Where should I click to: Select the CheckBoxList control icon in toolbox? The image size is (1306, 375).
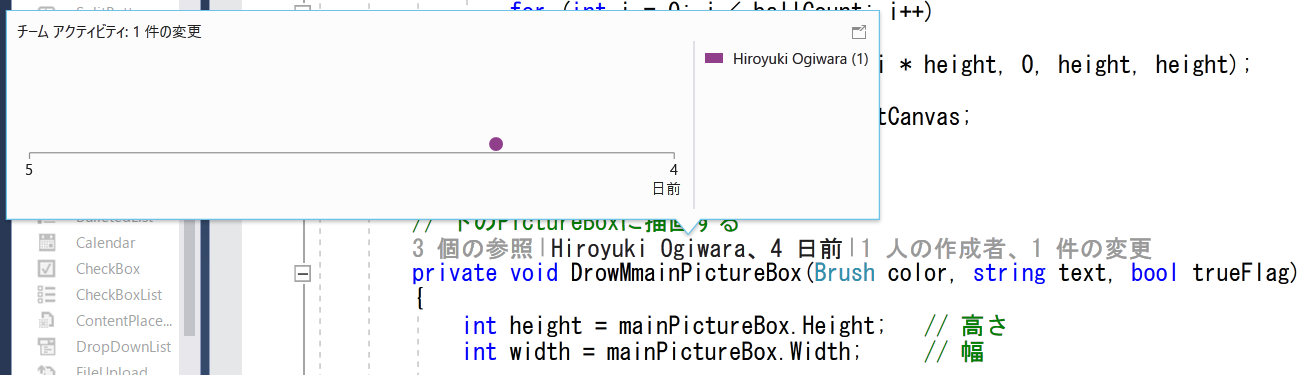click(x=46, y=295)
